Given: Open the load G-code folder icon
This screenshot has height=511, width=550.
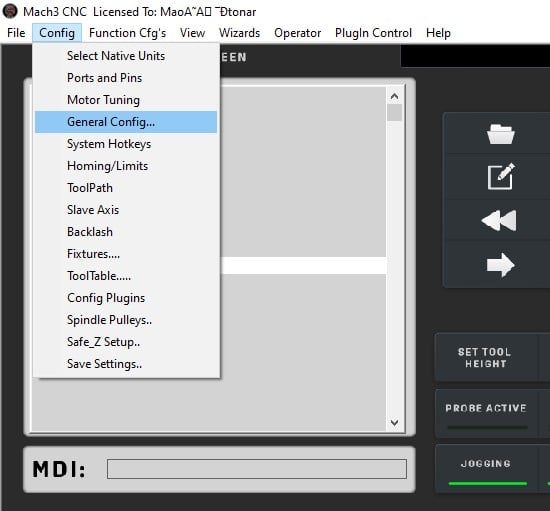Looking at the screenshot, I should 501,134.
